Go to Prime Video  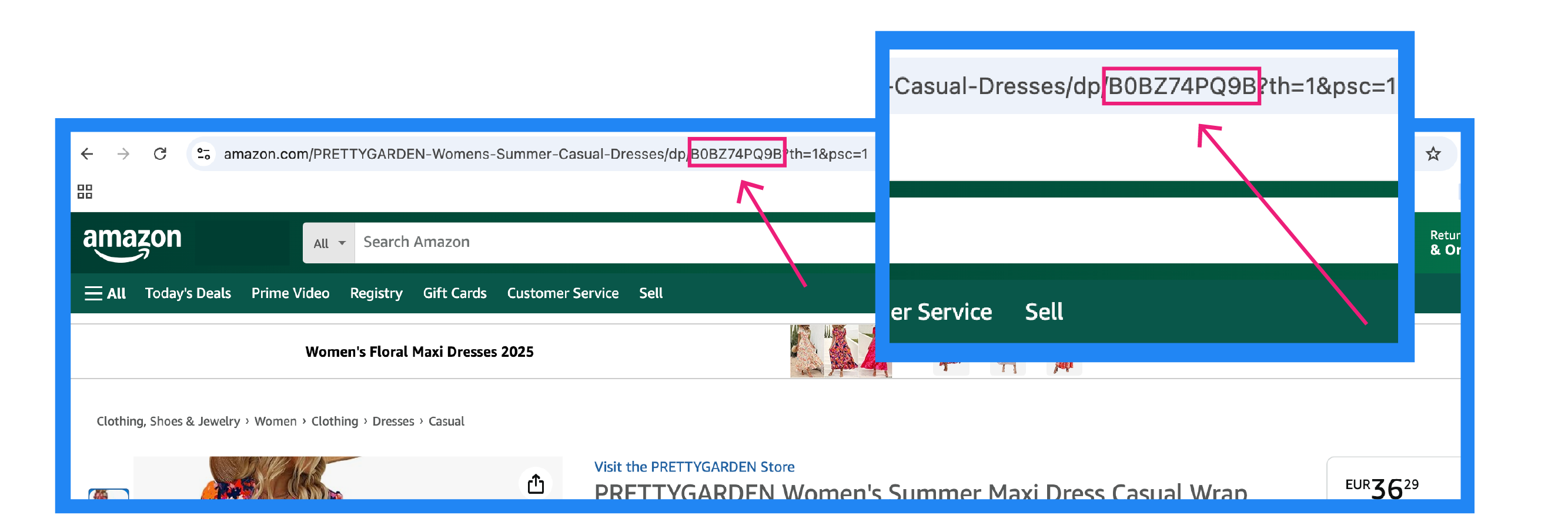click(x=290, y=293)
